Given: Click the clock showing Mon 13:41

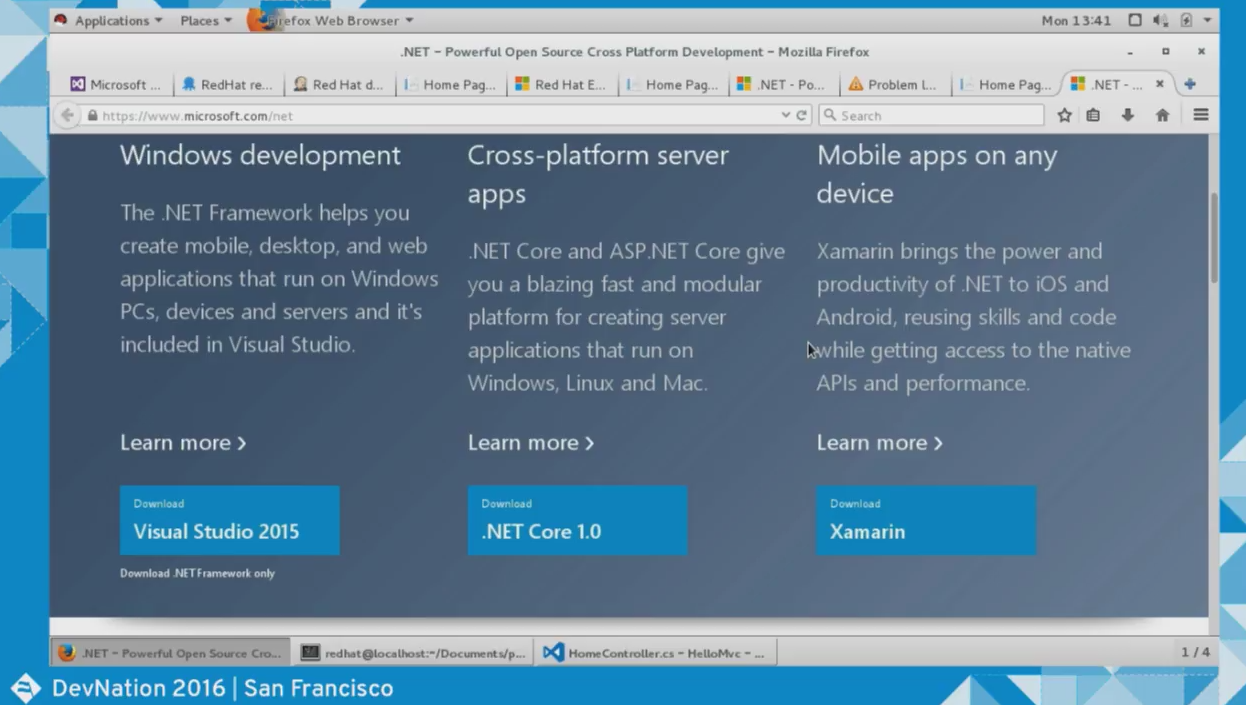Looking at the screenshot, I should click(1076, 20).
